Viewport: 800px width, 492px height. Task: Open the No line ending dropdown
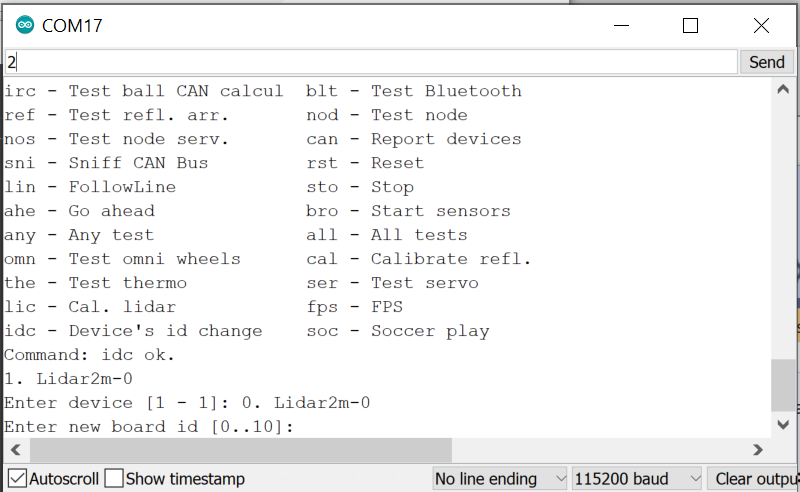[x=500, y=479]
